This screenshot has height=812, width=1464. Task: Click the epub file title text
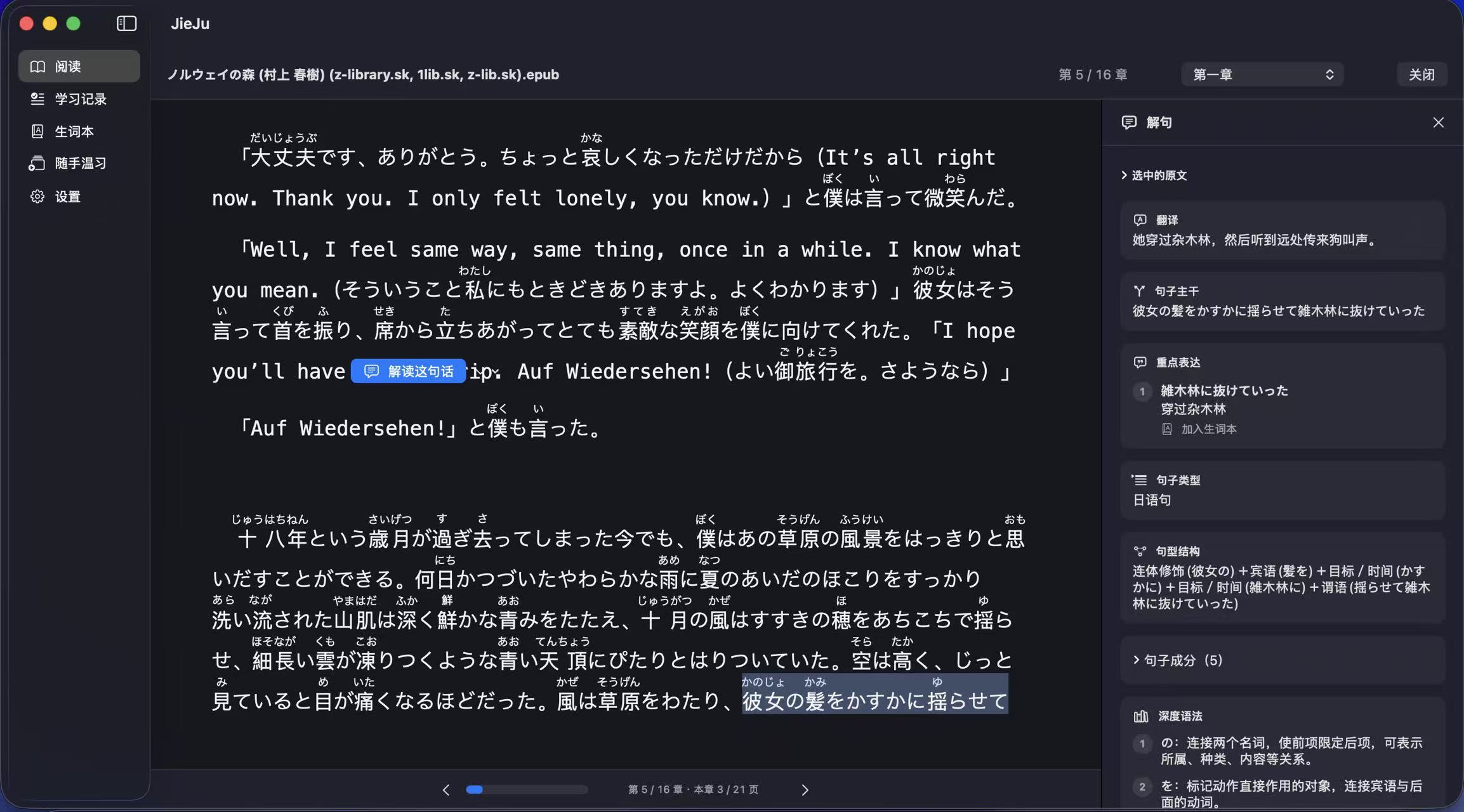tap(364, 74)
